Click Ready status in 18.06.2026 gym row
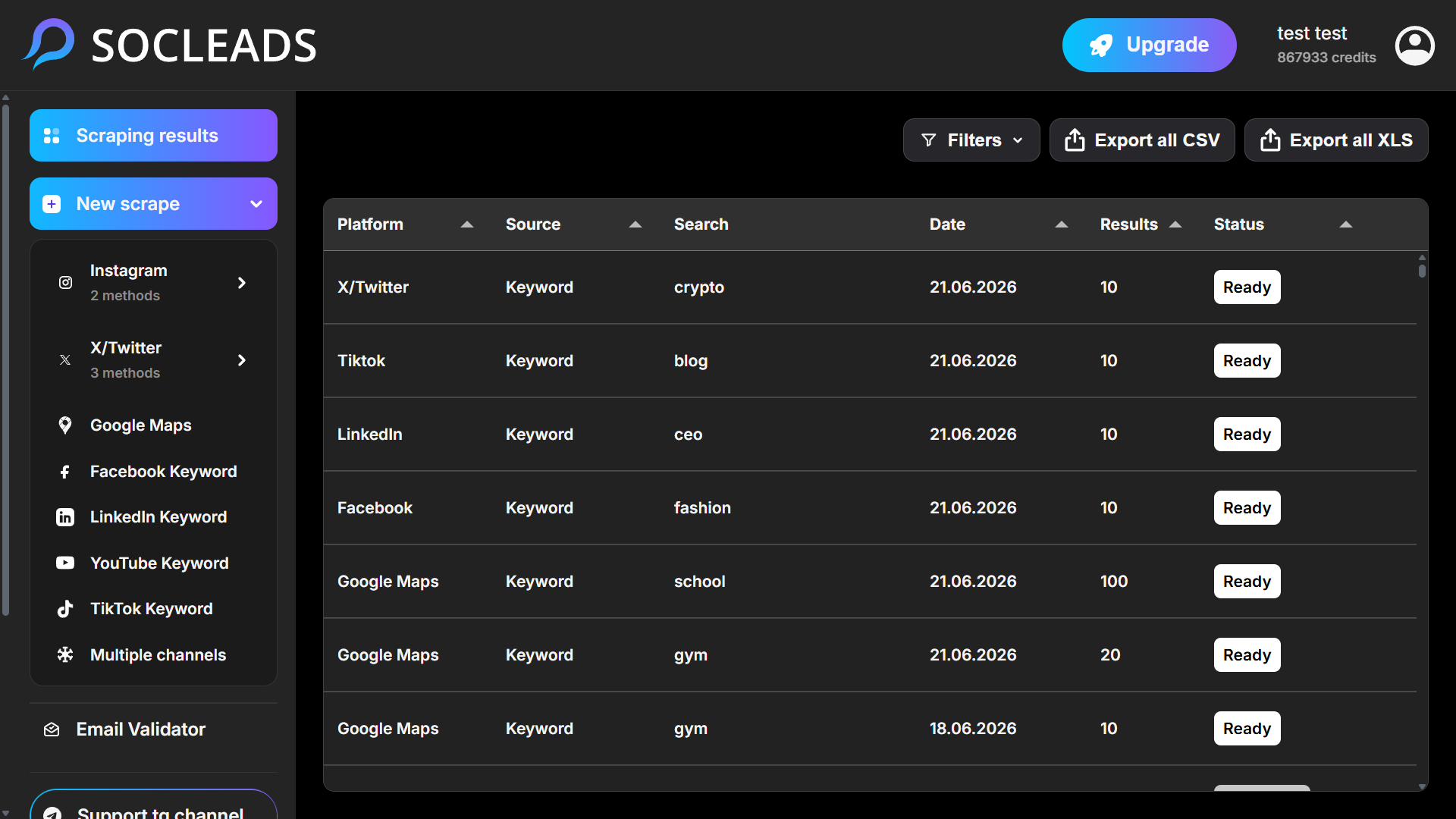Image resolution: width=1456 pixels, height=819 pixels. 1247,729
